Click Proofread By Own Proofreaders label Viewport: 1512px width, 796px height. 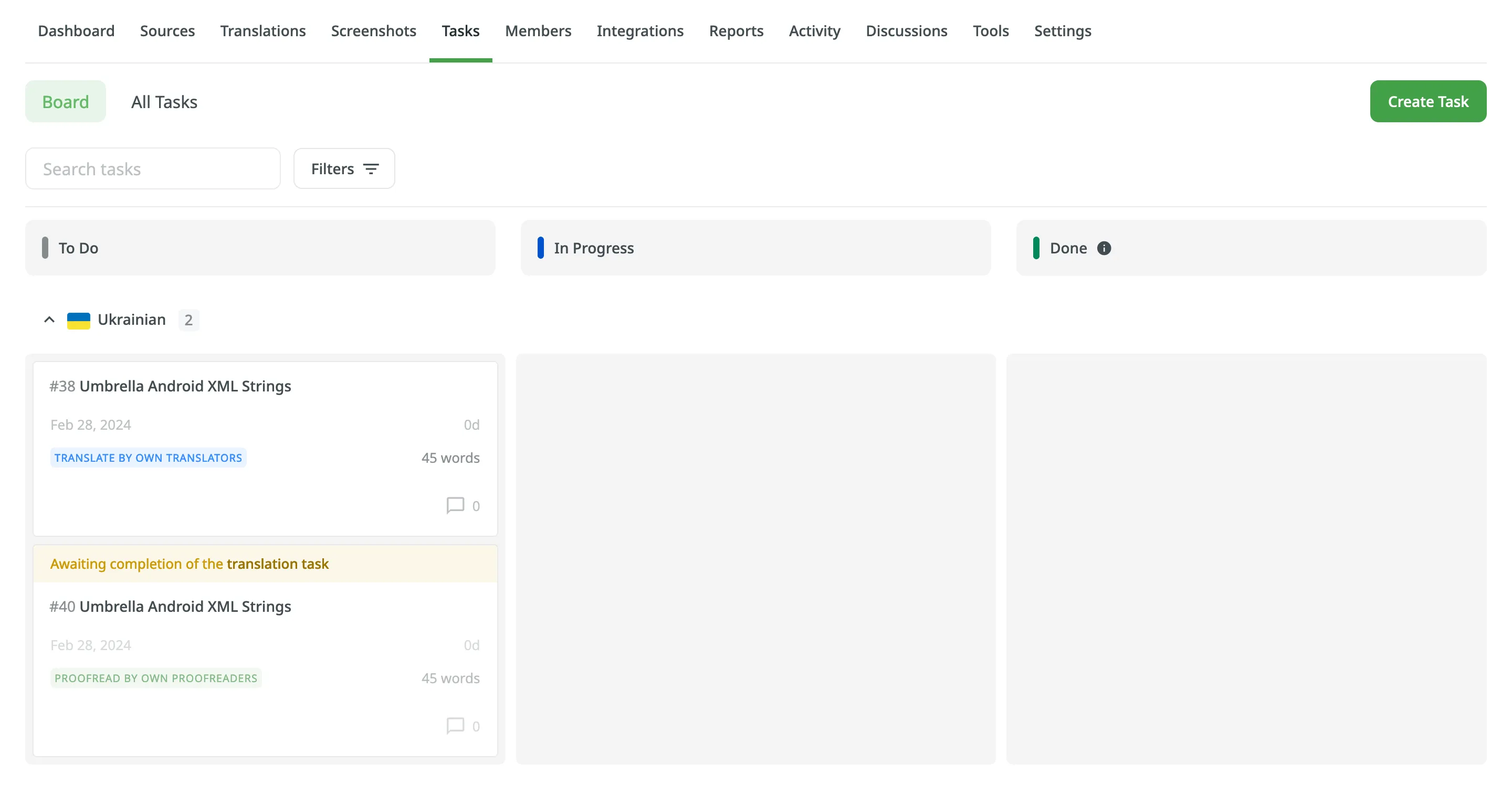tap(155, 678)
